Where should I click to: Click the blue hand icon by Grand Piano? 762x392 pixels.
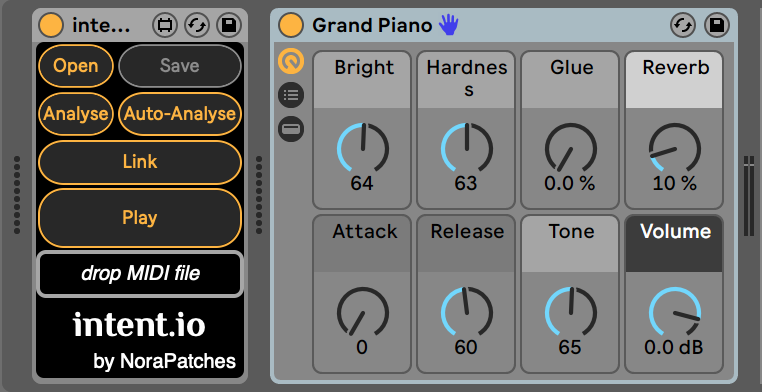pyautogui.click(x=449, y=24)
